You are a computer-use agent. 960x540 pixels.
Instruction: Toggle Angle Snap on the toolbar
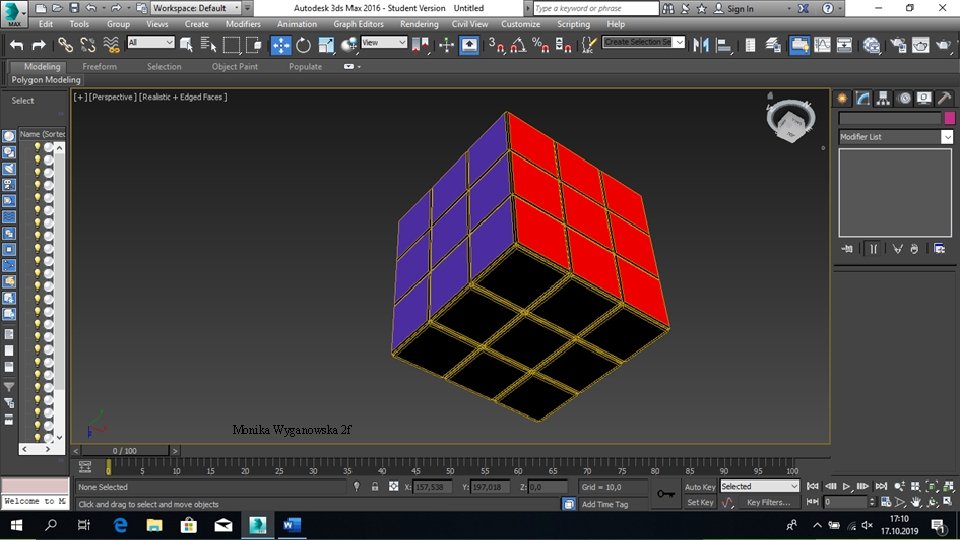[519, 45]
